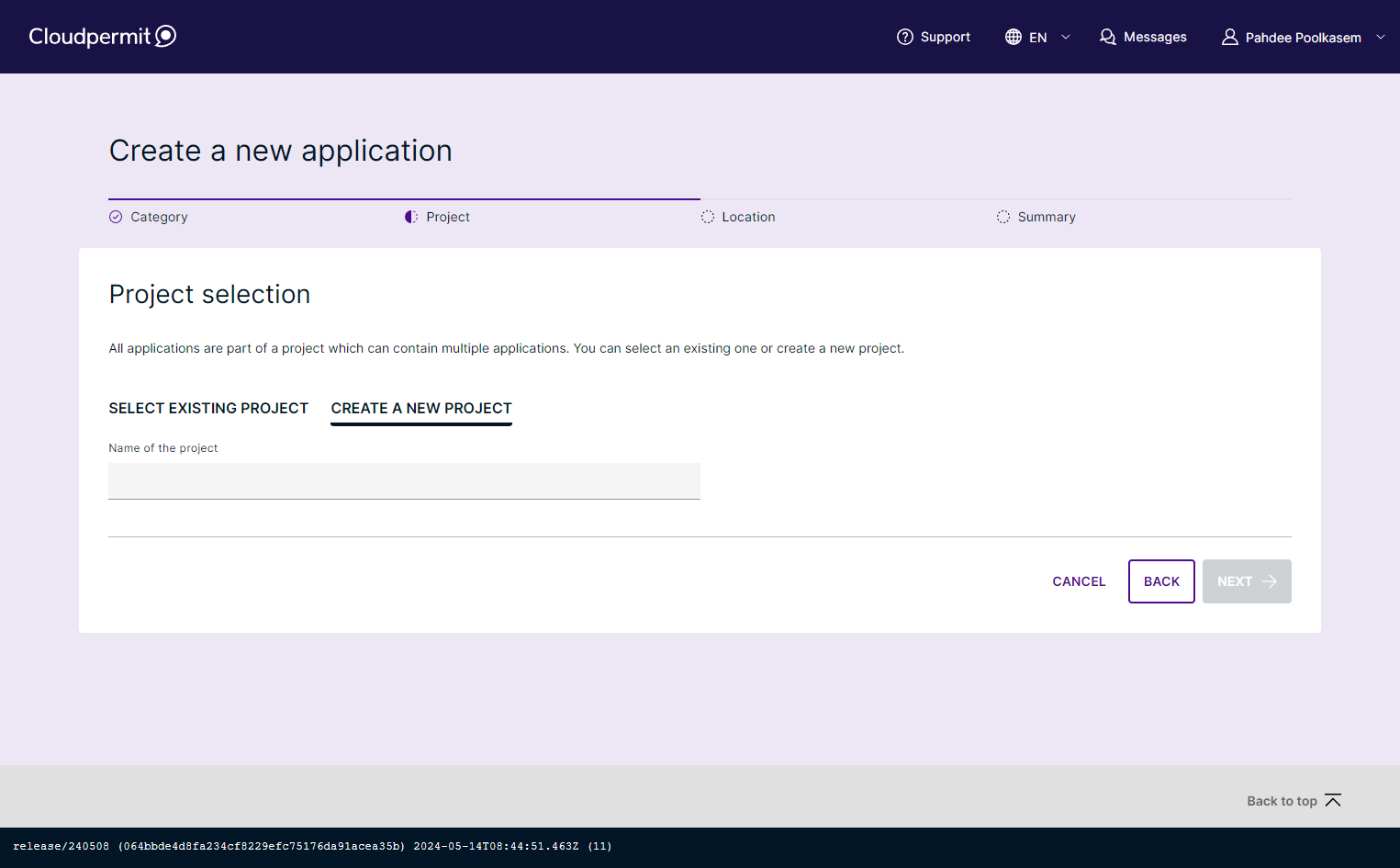The image size is (1400, 868).
Task: Click the user profile icon
Action: [1230, 37]
